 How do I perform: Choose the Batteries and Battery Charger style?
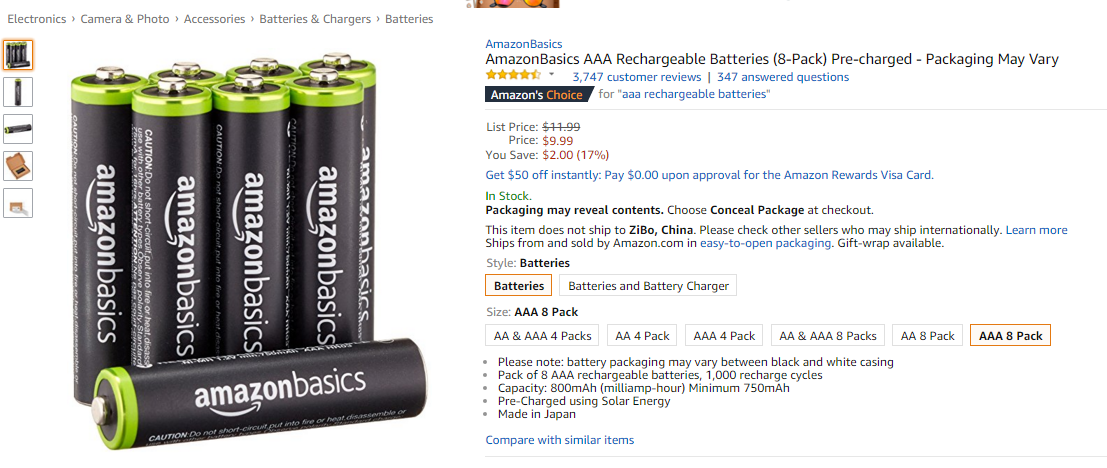click(x=648, y=286)
